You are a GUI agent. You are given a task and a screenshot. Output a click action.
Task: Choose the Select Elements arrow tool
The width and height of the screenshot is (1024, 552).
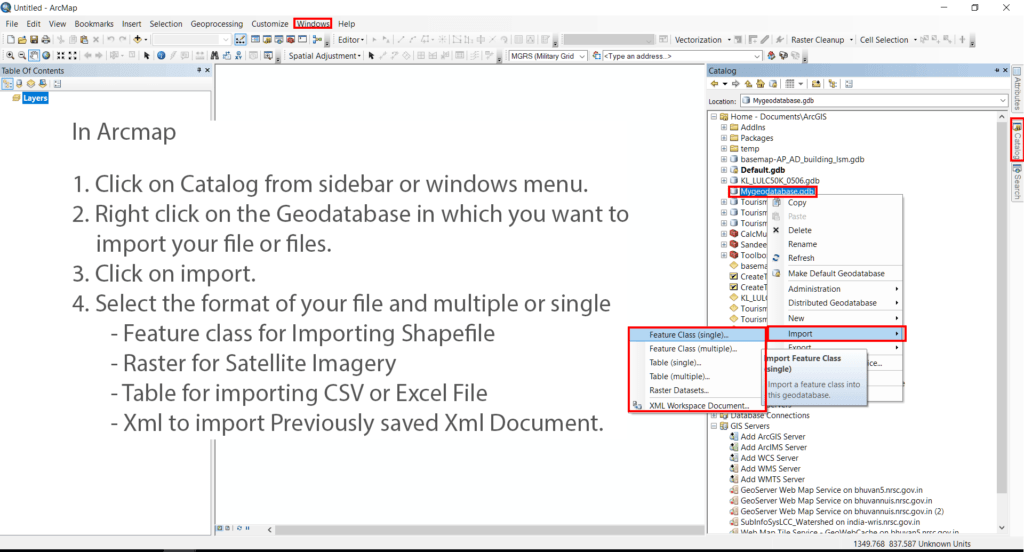pyautogui.click(x=146, y=56)
